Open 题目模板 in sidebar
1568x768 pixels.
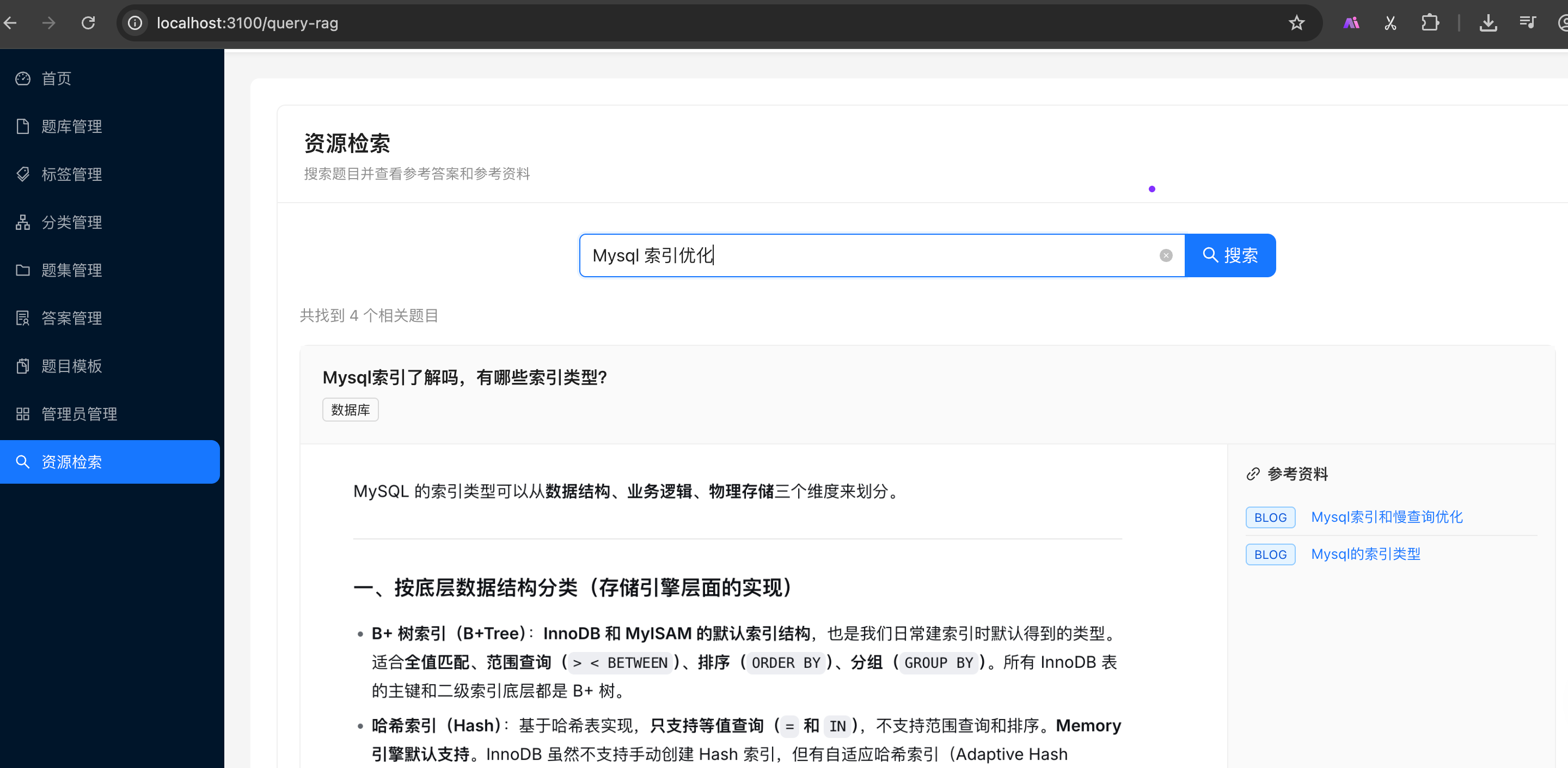109,366
